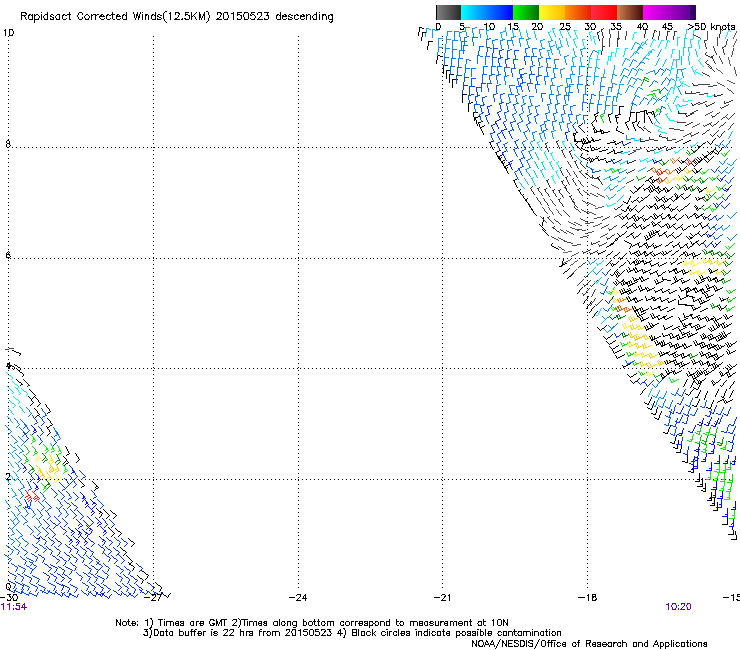Viewport: 740px width, 650px height.
Task: Click the longitude axis label '-21'
Action: pyautogui.click(x=443, y=598)
